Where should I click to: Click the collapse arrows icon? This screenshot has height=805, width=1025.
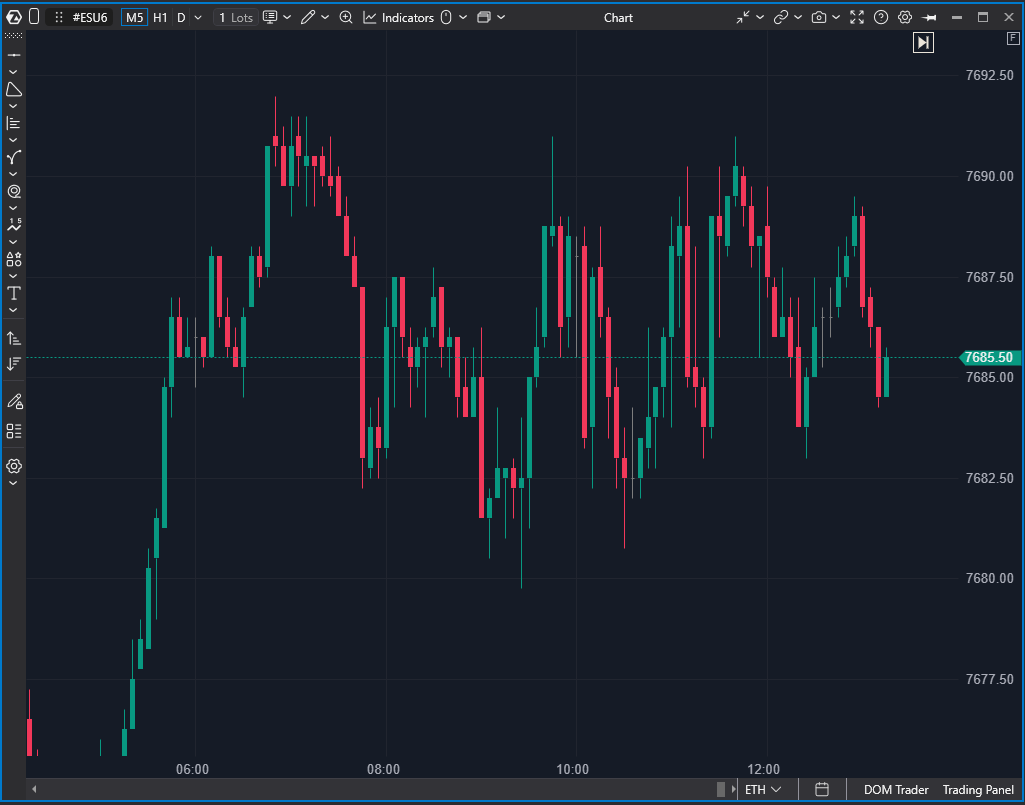[743, 18]
